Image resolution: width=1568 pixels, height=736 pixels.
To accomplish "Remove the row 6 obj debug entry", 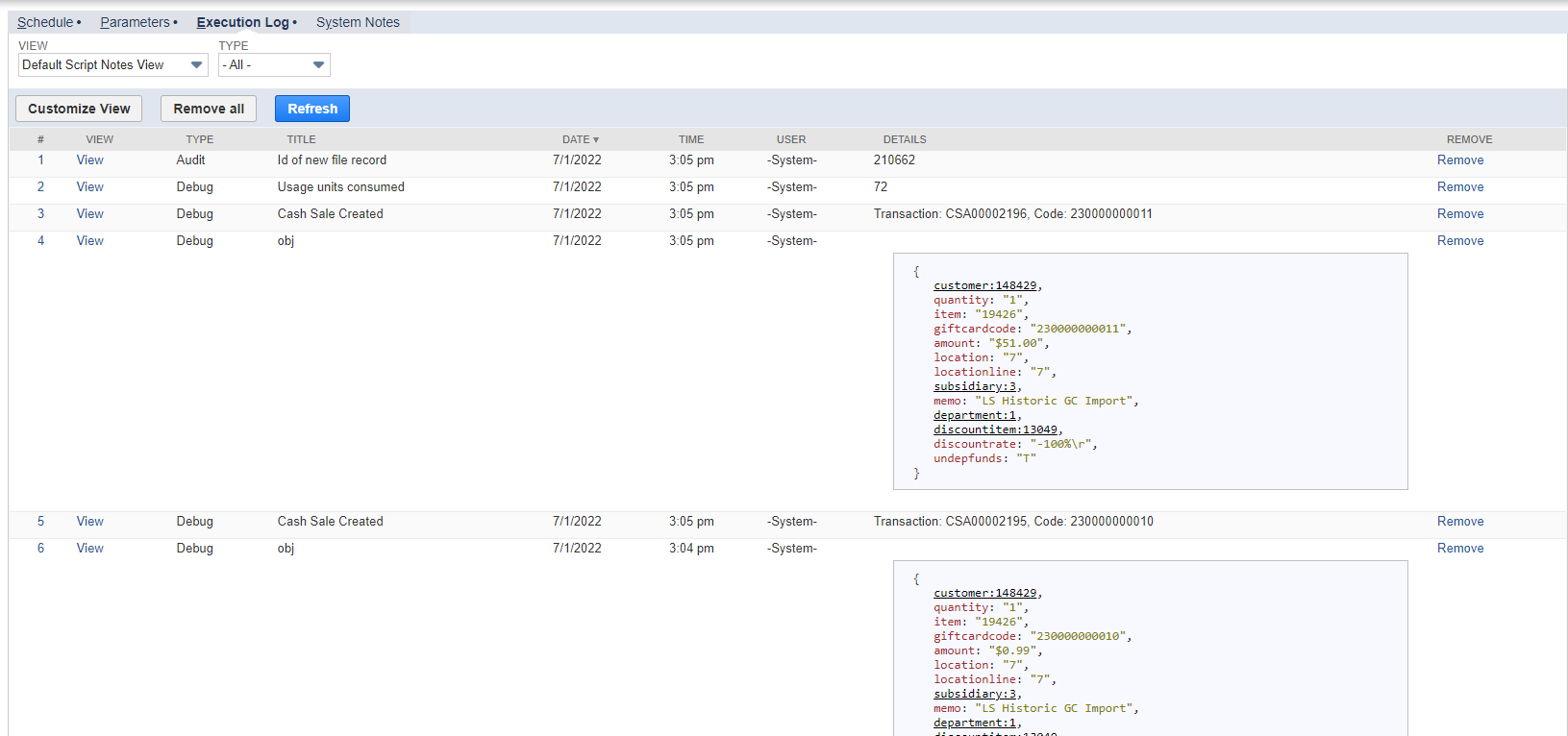I will pos(1459,549).
